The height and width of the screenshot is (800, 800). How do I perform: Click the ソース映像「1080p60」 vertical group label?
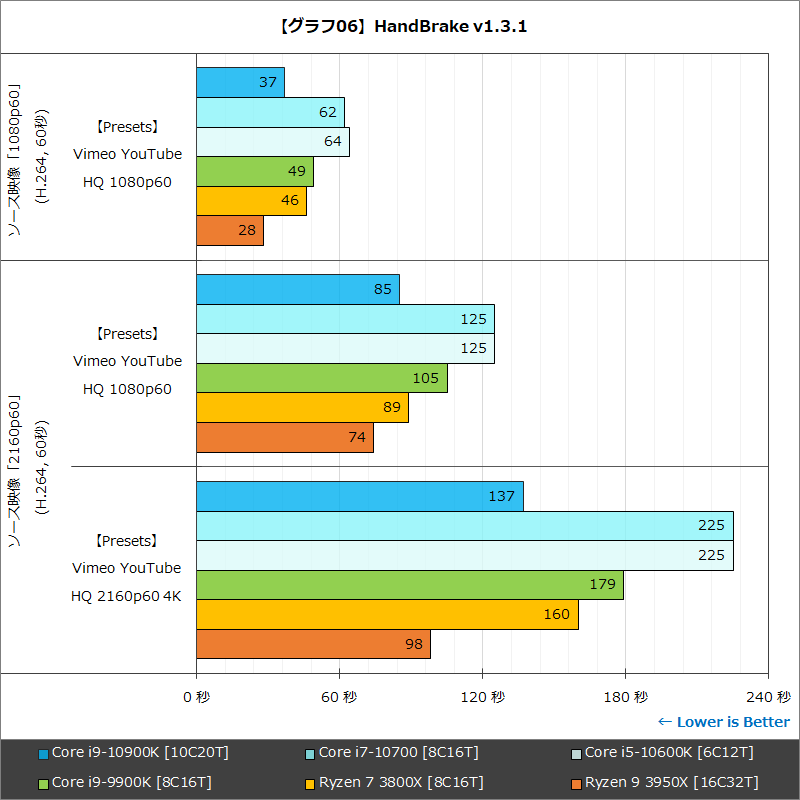click(14, 159)
